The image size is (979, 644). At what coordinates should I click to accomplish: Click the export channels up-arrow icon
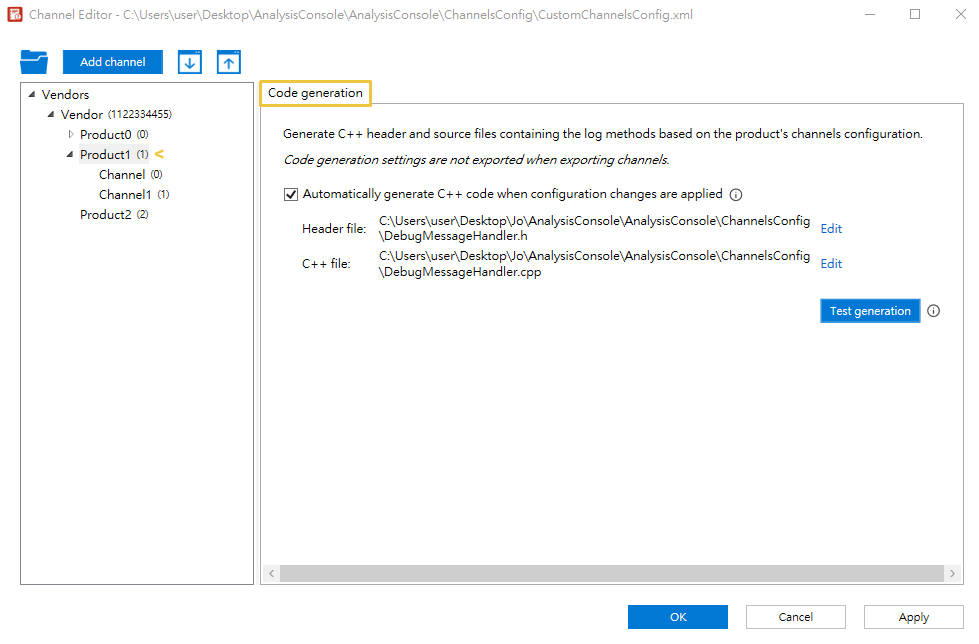point(229,62)
